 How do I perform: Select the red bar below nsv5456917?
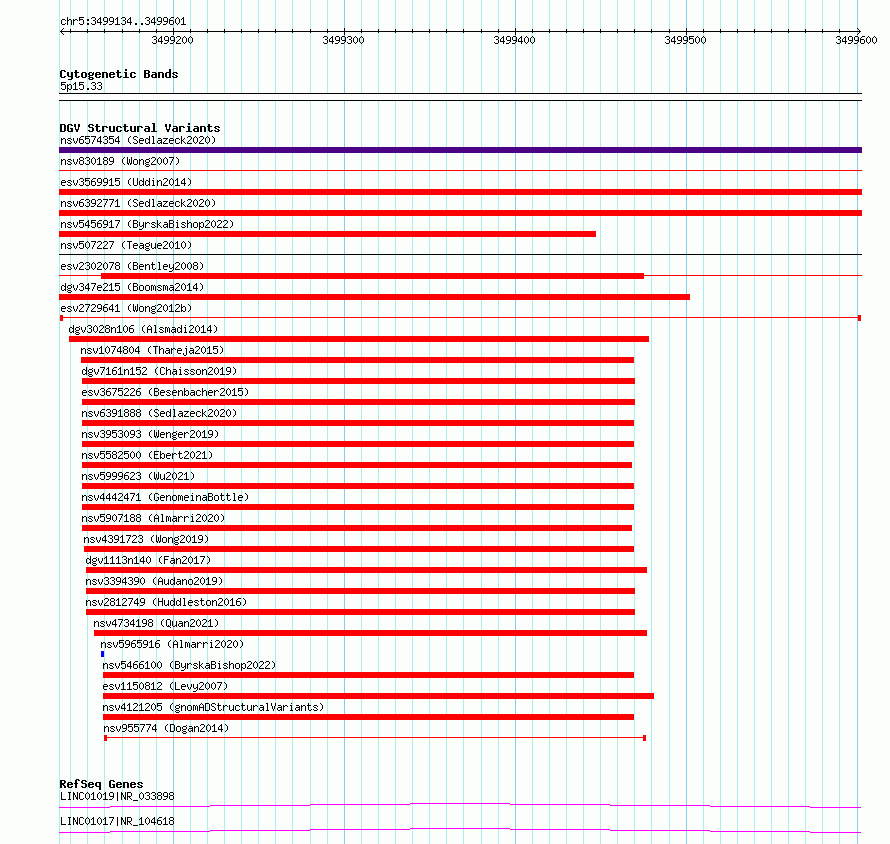click(x=328, y=234)
